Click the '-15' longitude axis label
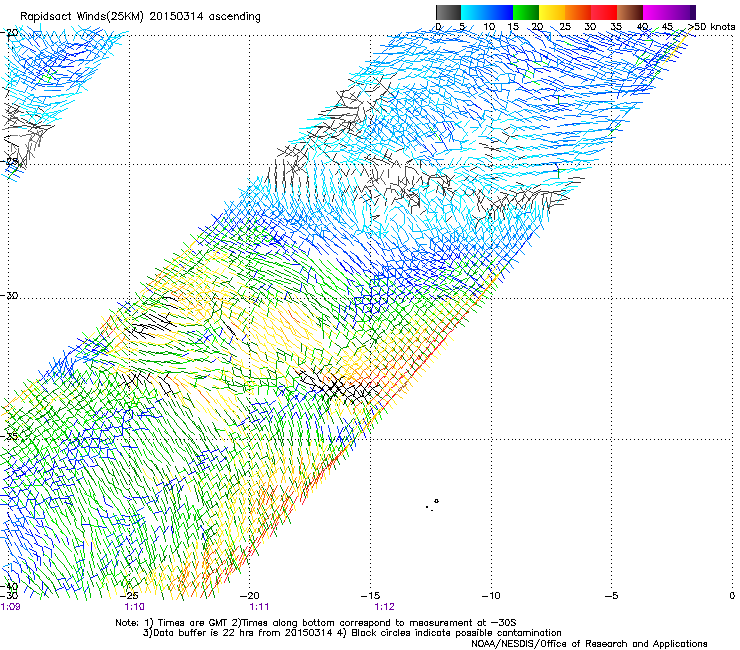The height and width of the screenshot is (650, 740). [x=370, y=596]
